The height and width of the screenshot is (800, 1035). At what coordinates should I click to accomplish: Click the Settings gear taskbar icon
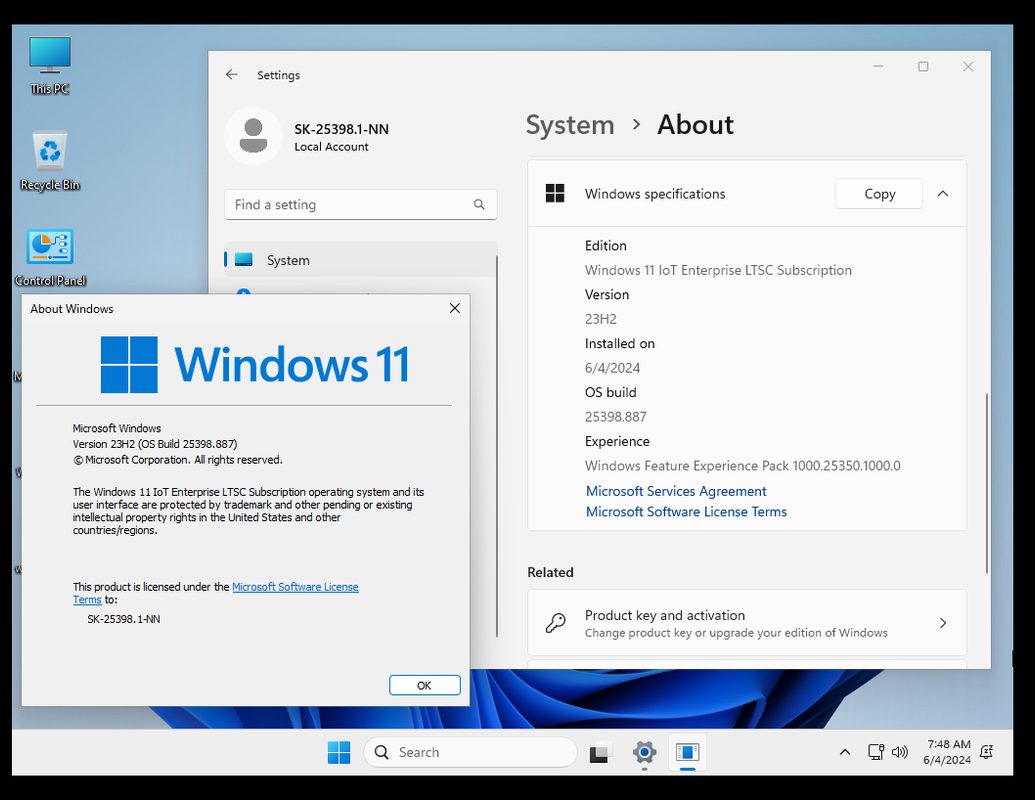[644, 752]
